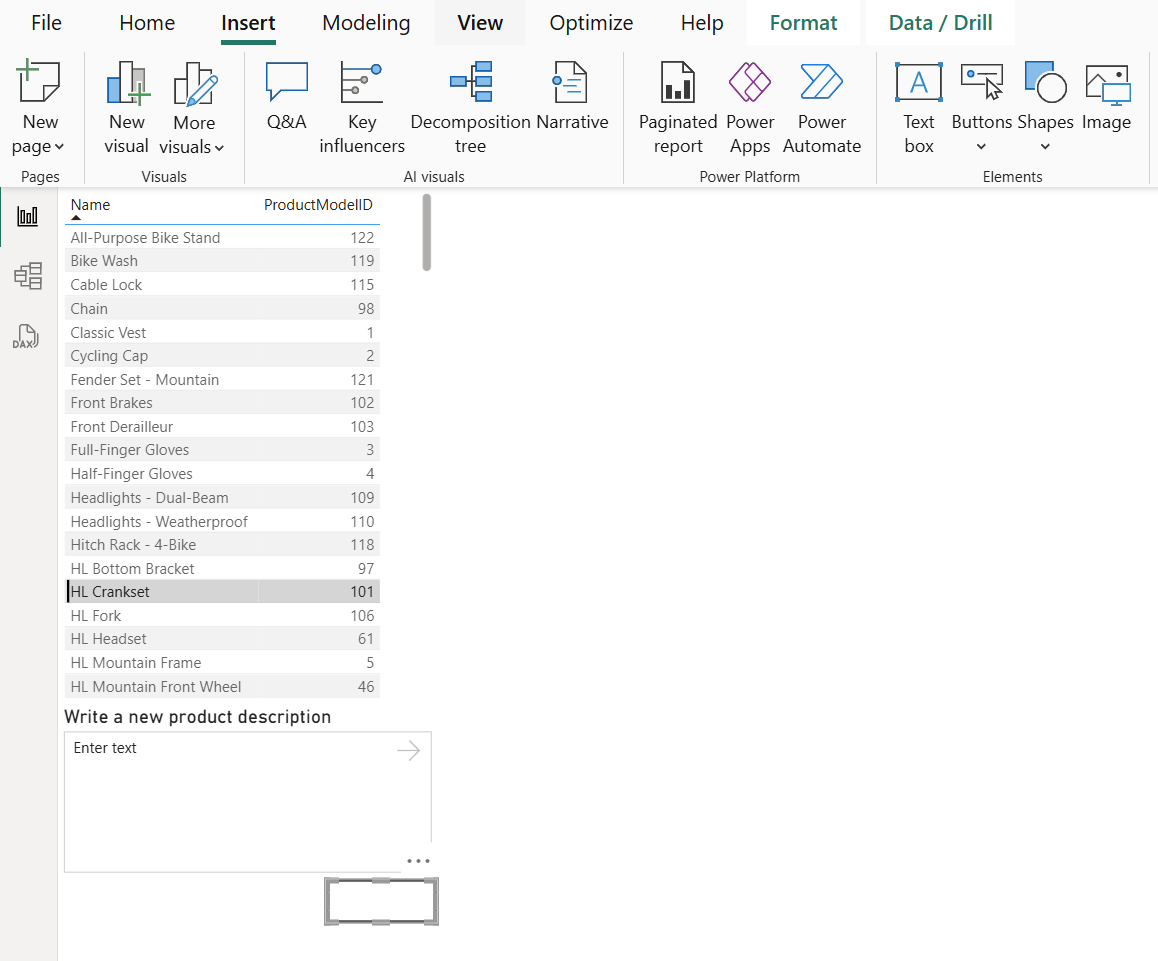Add a Key influencers visual

tap(361, 104)
